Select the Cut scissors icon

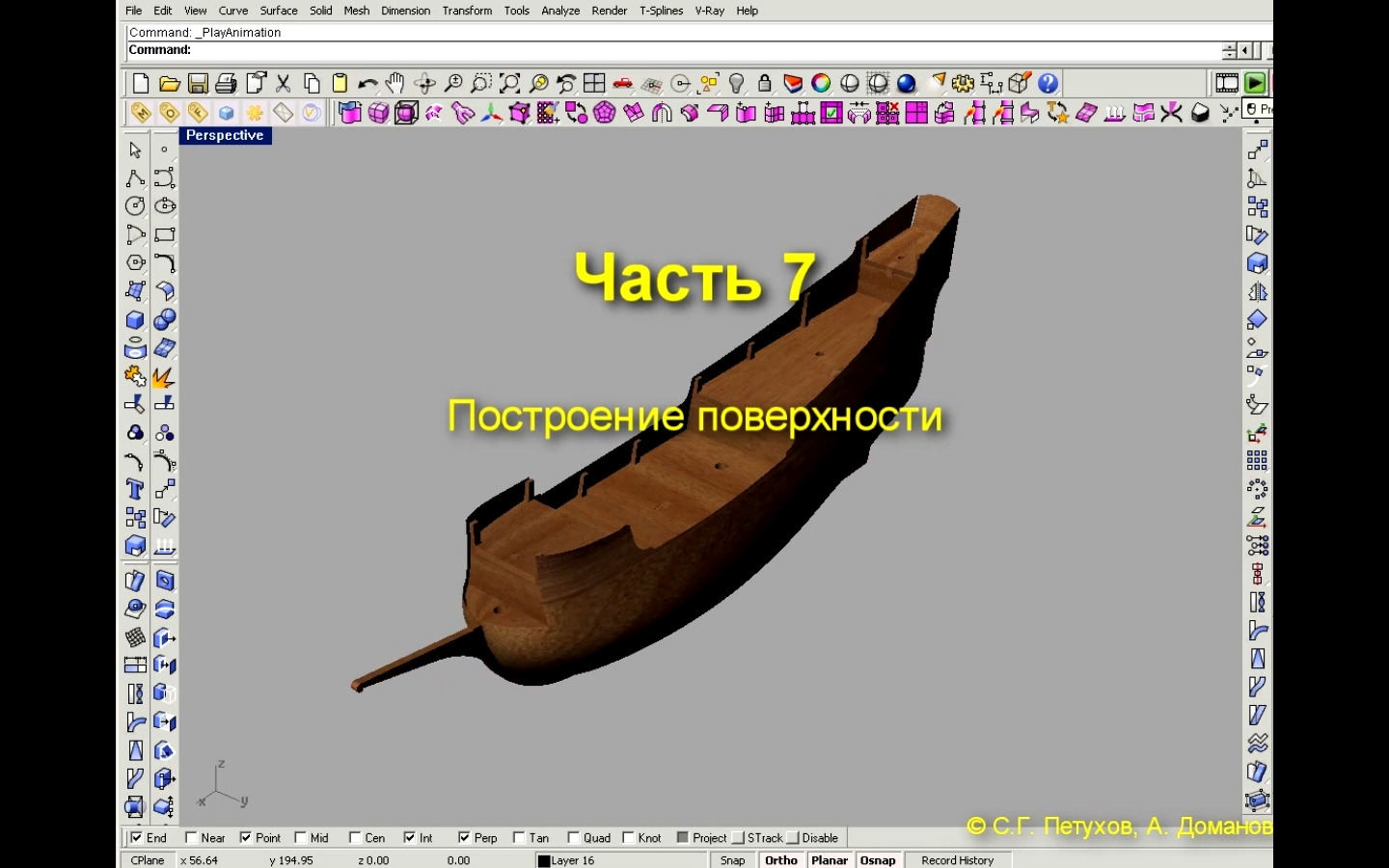coord(283,84)
